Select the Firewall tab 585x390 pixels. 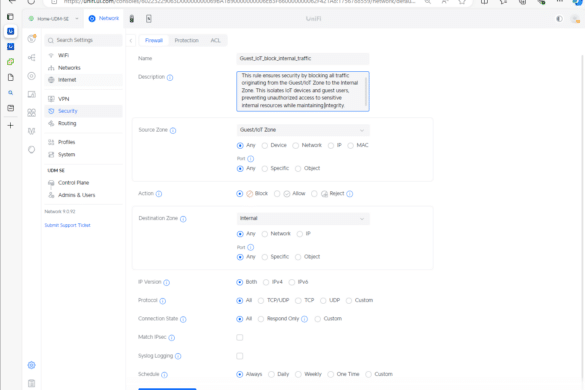[x=154, y=40]
